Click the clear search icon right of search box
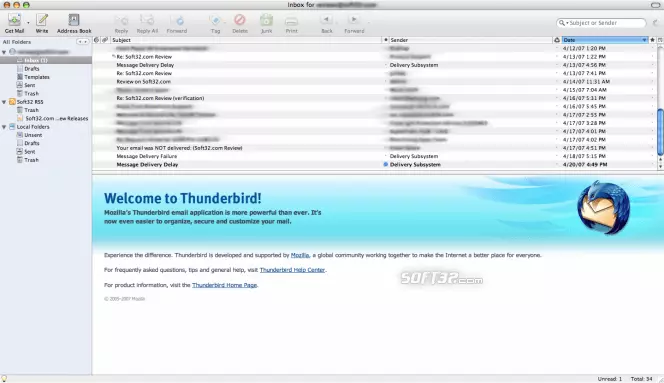Image resolution: width=664 pixels, height=383 pixels. [655, 23]
